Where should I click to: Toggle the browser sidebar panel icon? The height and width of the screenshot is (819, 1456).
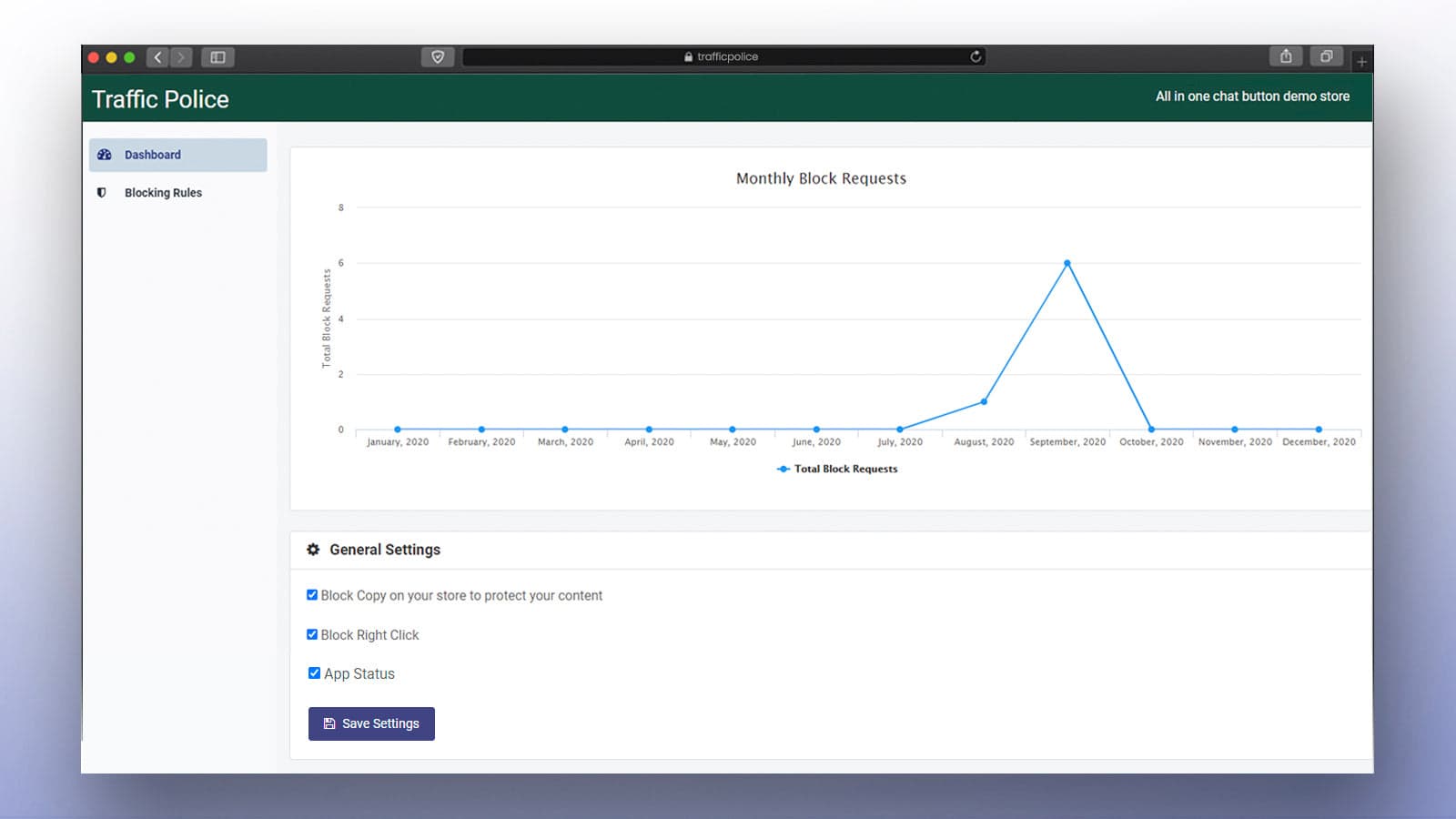click(x=218, y=57)
